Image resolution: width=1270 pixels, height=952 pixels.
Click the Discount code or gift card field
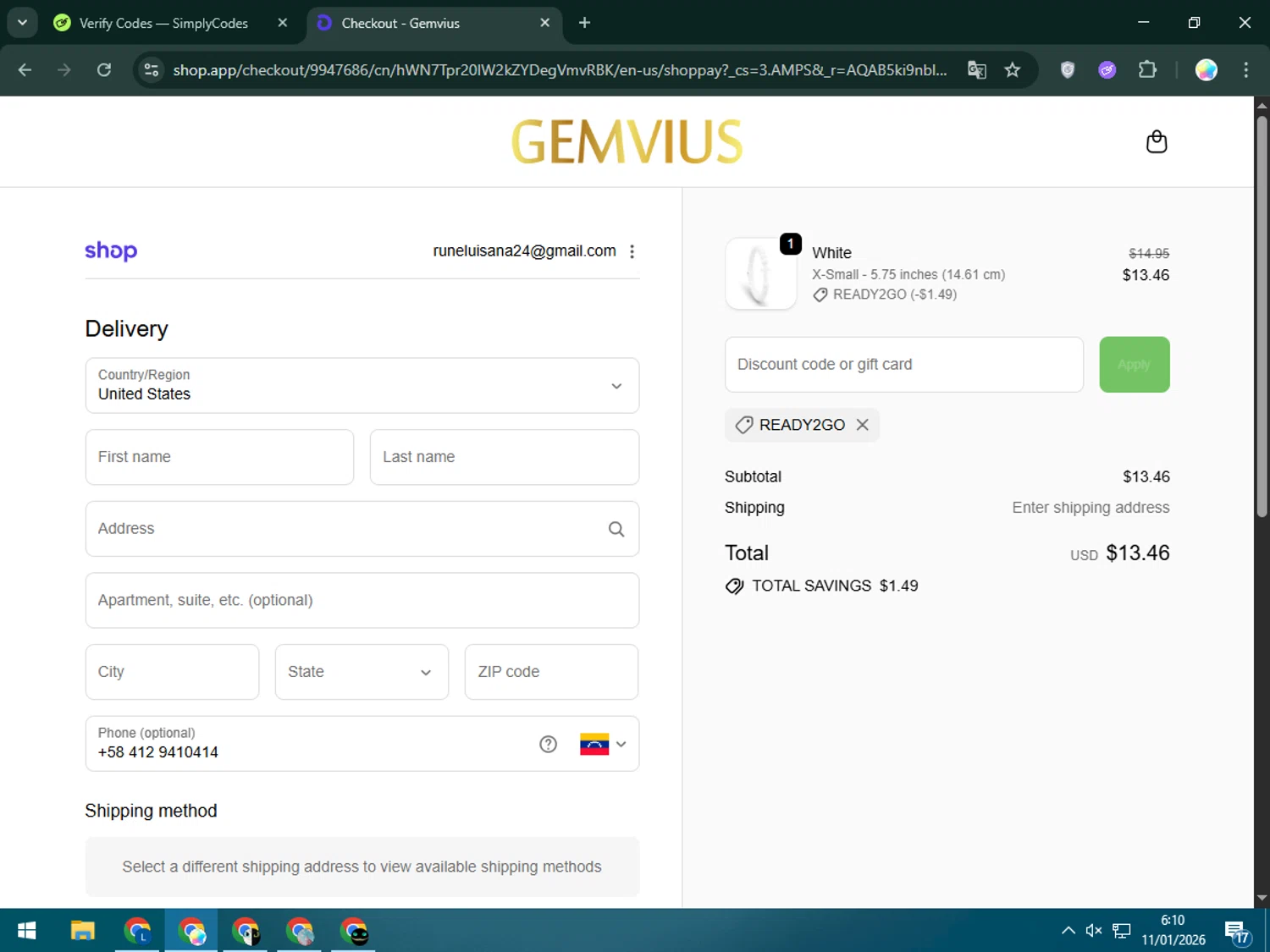click(x=904, y=365)
